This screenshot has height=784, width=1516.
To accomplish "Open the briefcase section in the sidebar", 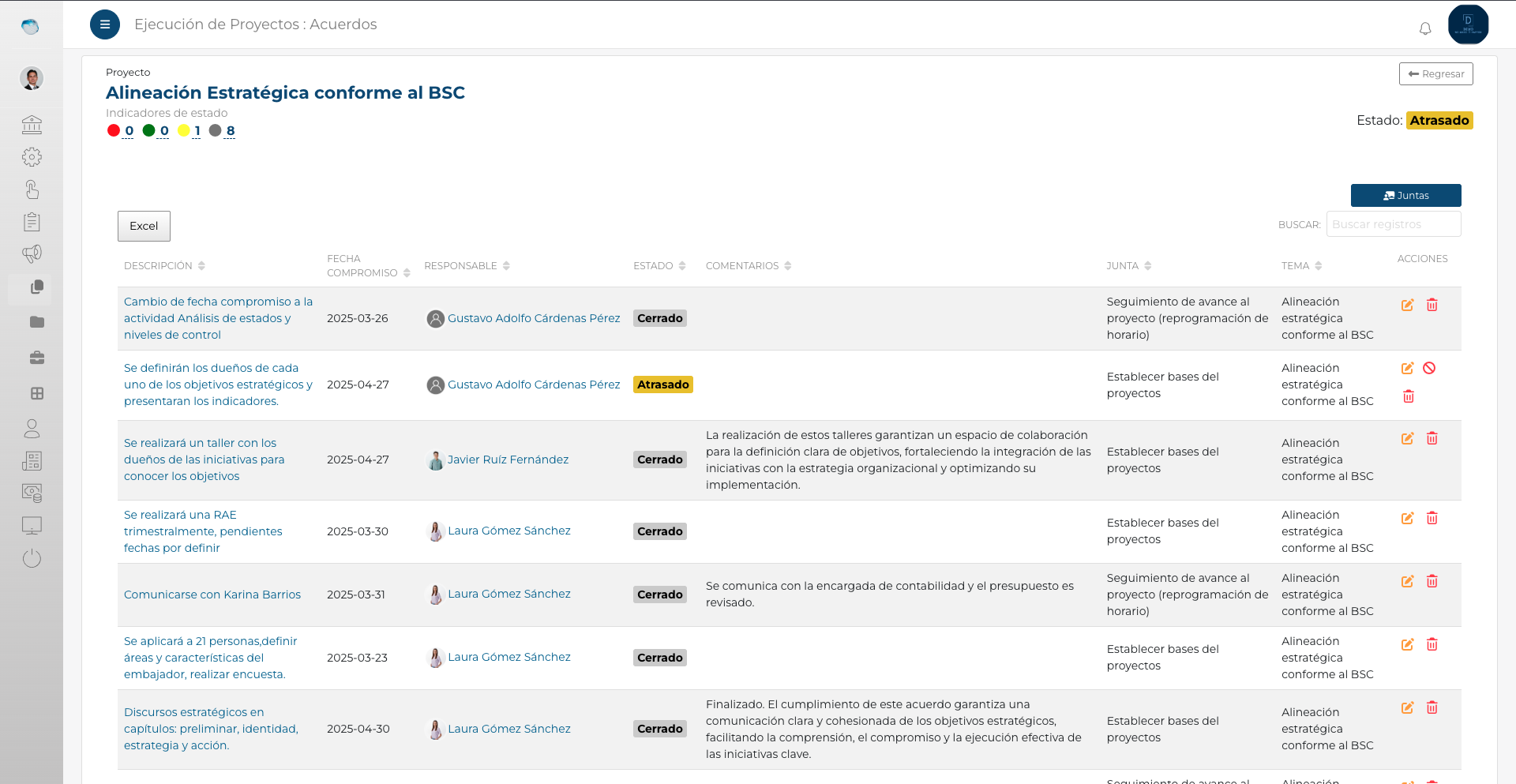I will [x=32, y=358].
